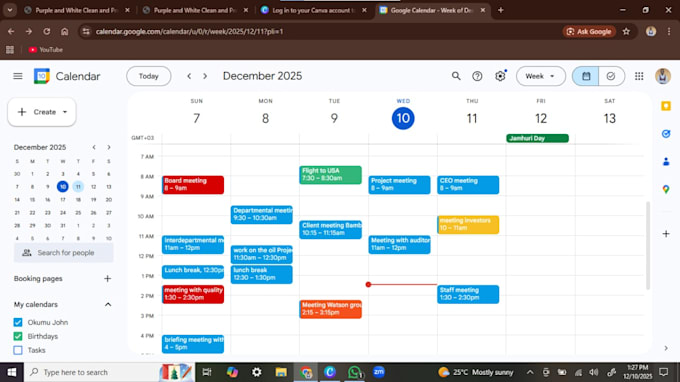This screenshot has width=680, height=382.
Task: Open the Settings gear menu
Action: (500, 76)
